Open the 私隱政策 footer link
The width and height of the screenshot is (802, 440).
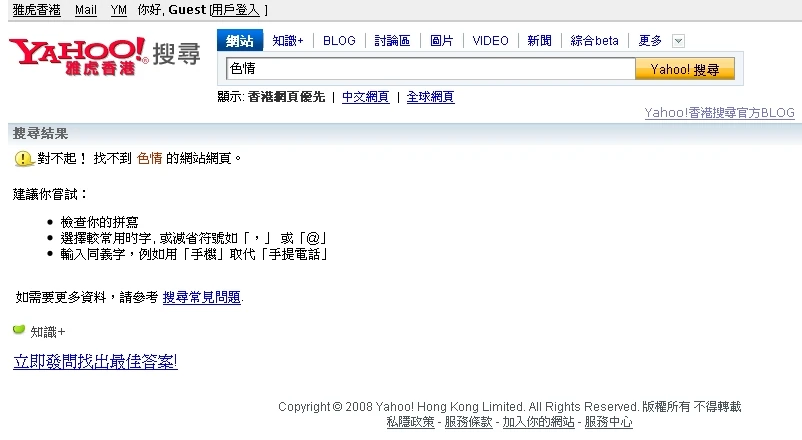pyautogui.click(x=411, y=422)
